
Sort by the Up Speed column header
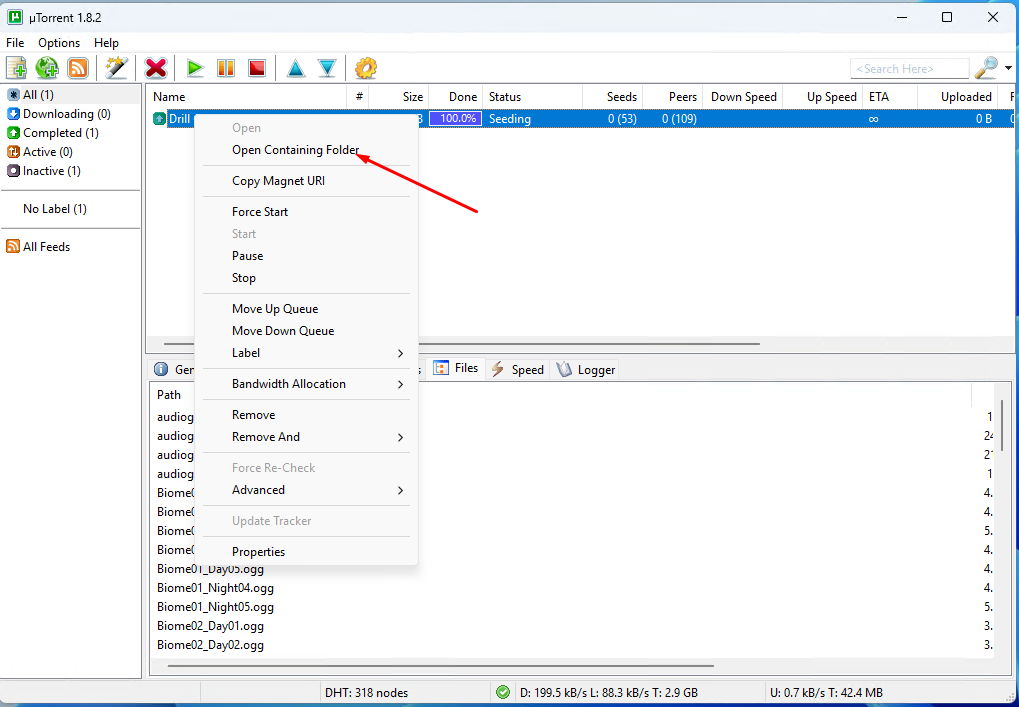[823, 97]
